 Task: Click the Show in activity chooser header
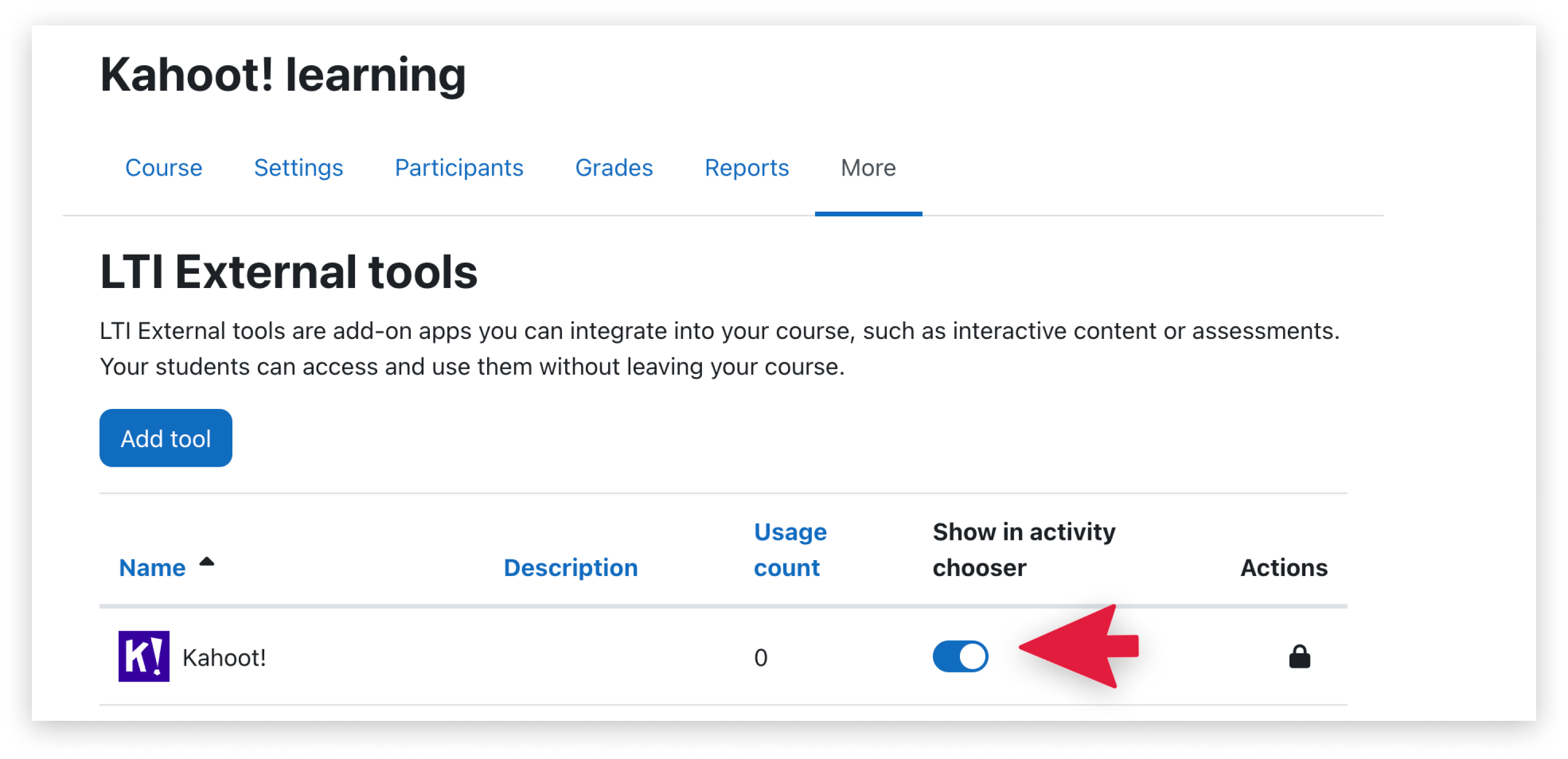(x=1024, y=549)
